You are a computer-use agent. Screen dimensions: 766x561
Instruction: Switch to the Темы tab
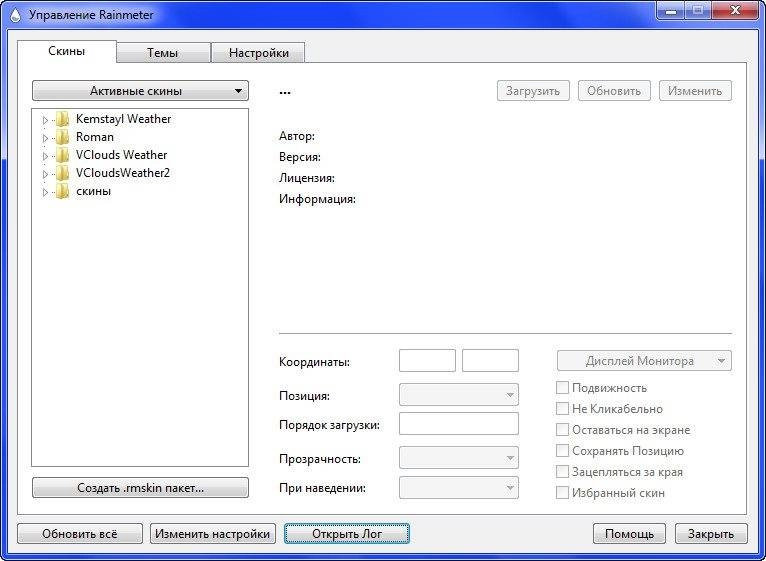[163, 53]
